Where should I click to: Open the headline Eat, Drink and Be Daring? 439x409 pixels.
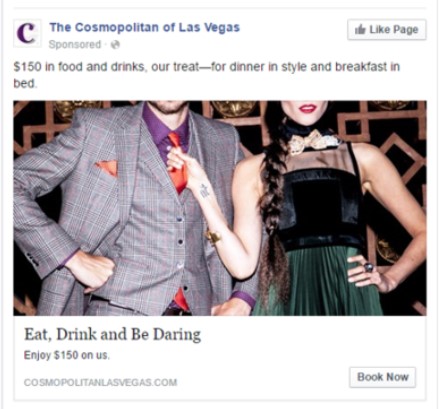[x=112, y=334]
